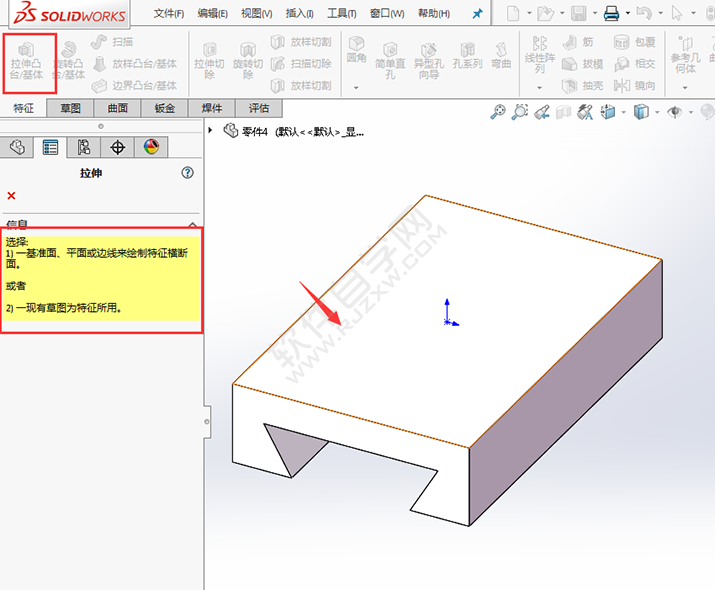Click the Zoom to Area icon
The image size is (715, 590).
pyautogui.click(x=519, y=112)
